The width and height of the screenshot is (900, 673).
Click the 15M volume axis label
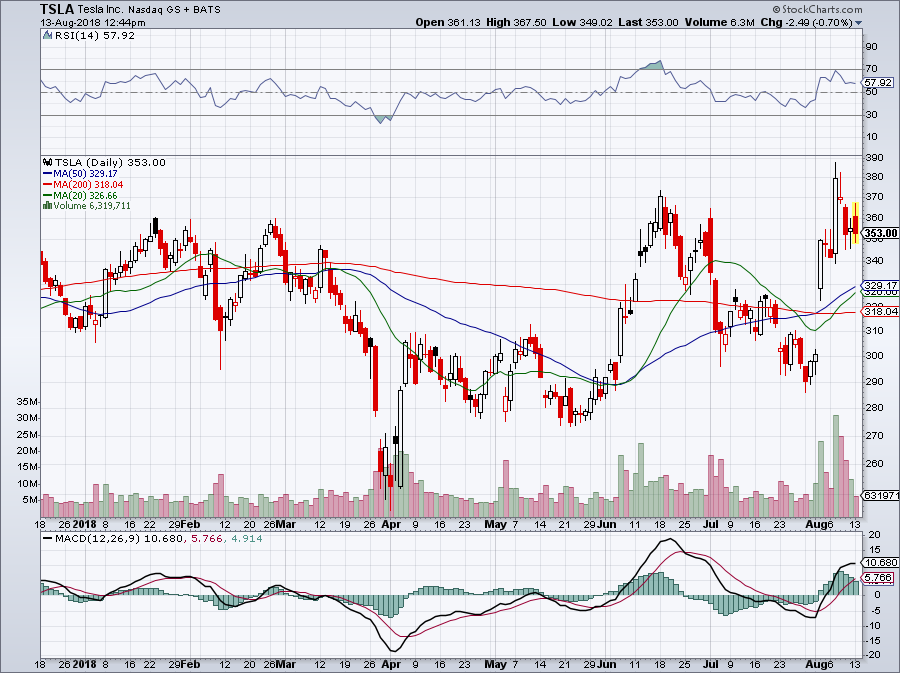pyautogui.click(x=27, y=467)
